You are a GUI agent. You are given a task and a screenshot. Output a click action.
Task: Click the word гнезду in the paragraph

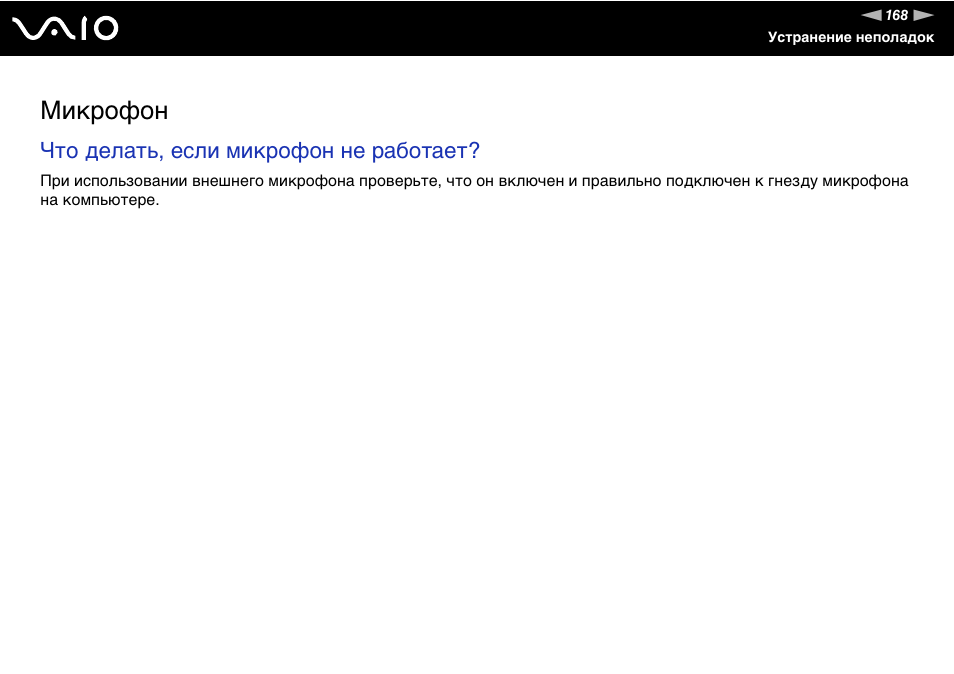[x=793, y=182]
